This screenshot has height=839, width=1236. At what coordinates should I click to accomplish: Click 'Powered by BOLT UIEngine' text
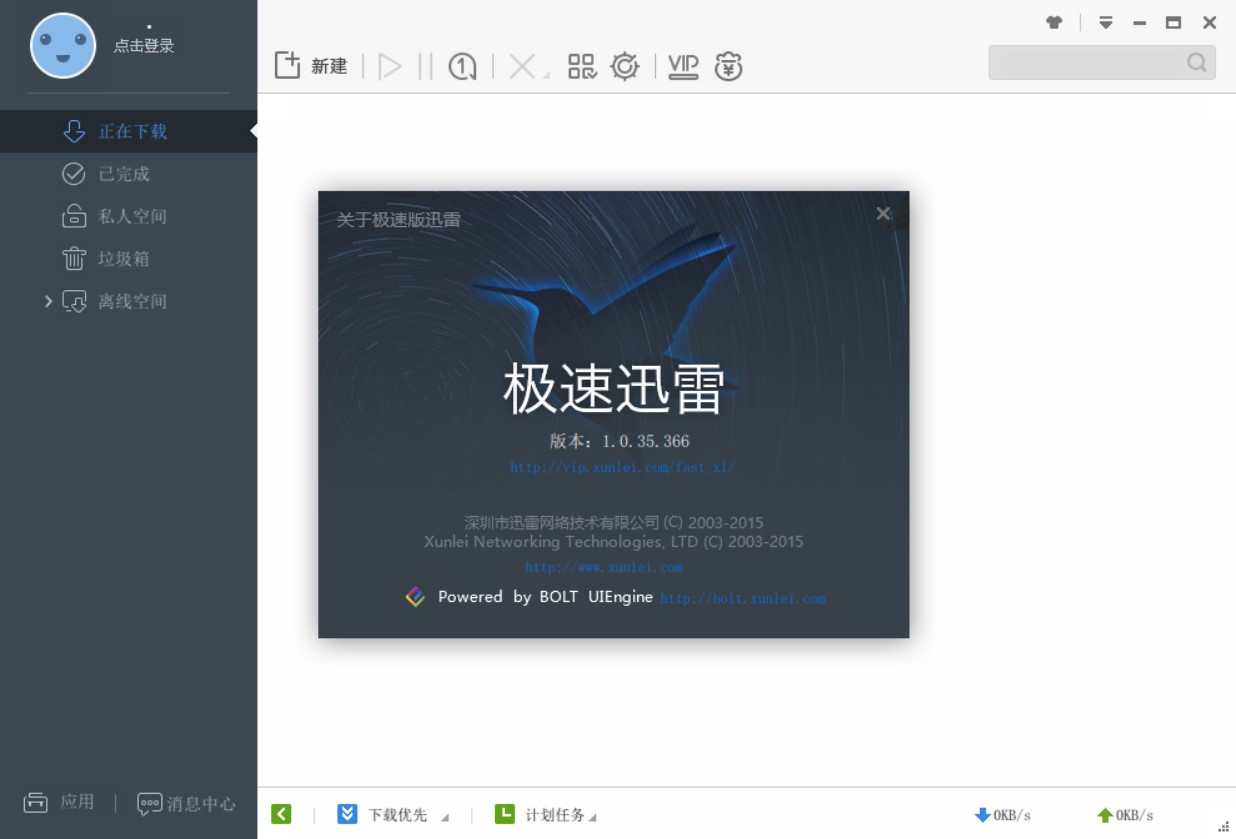click(545, 597)
